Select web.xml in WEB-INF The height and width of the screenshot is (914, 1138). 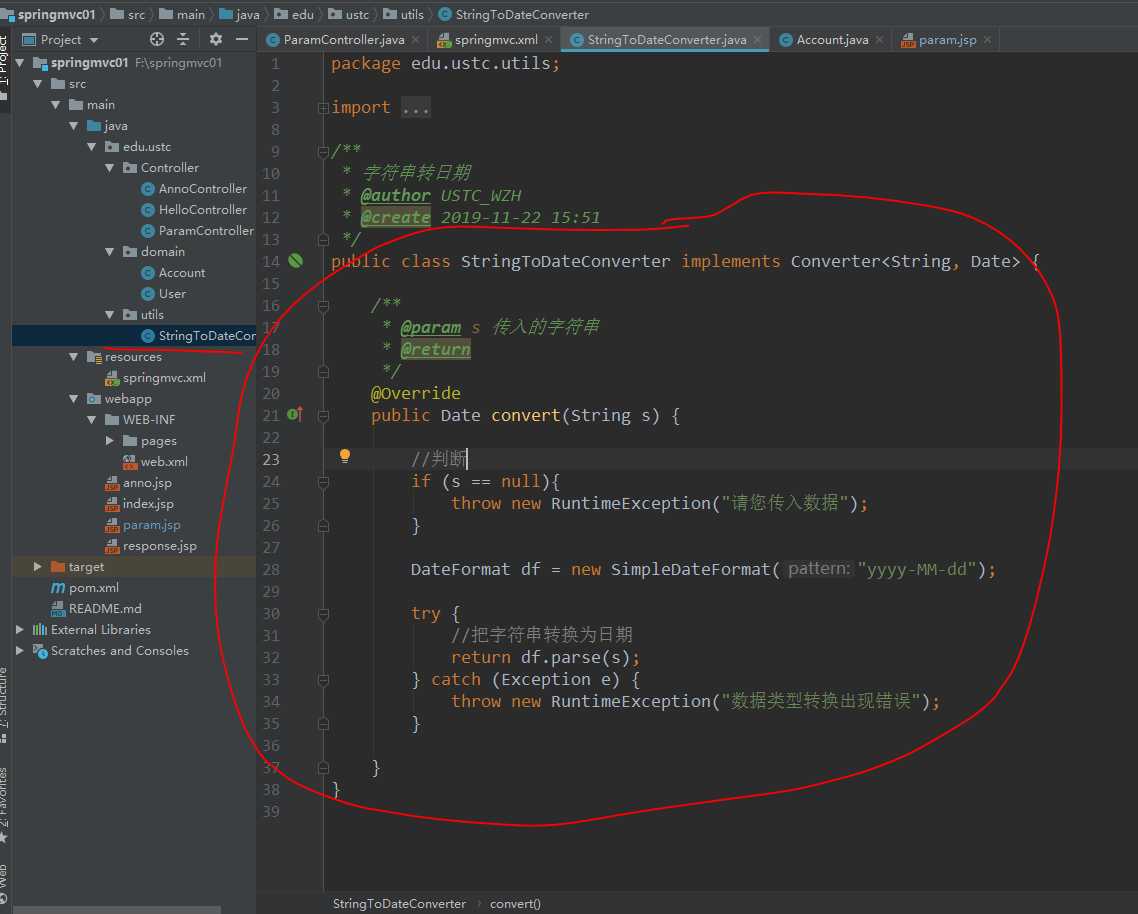155,462
